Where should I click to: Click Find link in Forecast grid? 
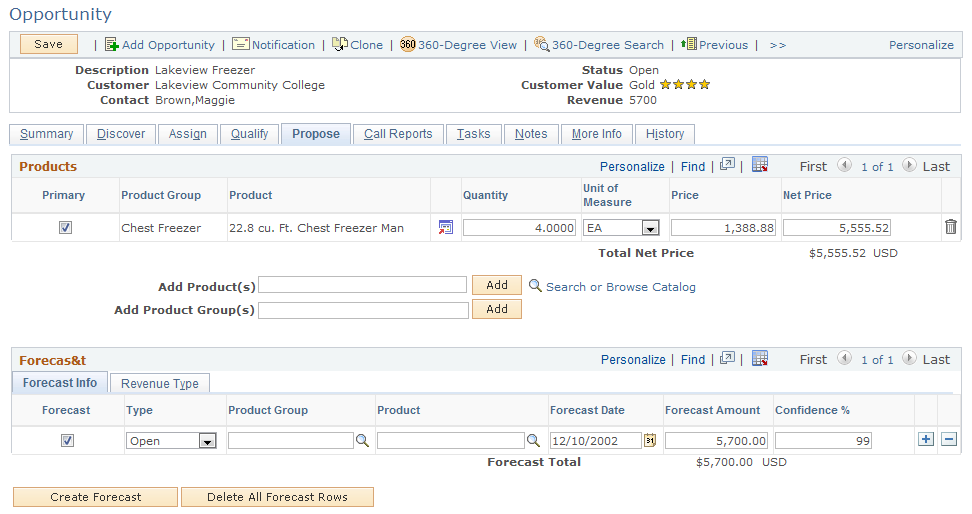[x=692, y=360]
